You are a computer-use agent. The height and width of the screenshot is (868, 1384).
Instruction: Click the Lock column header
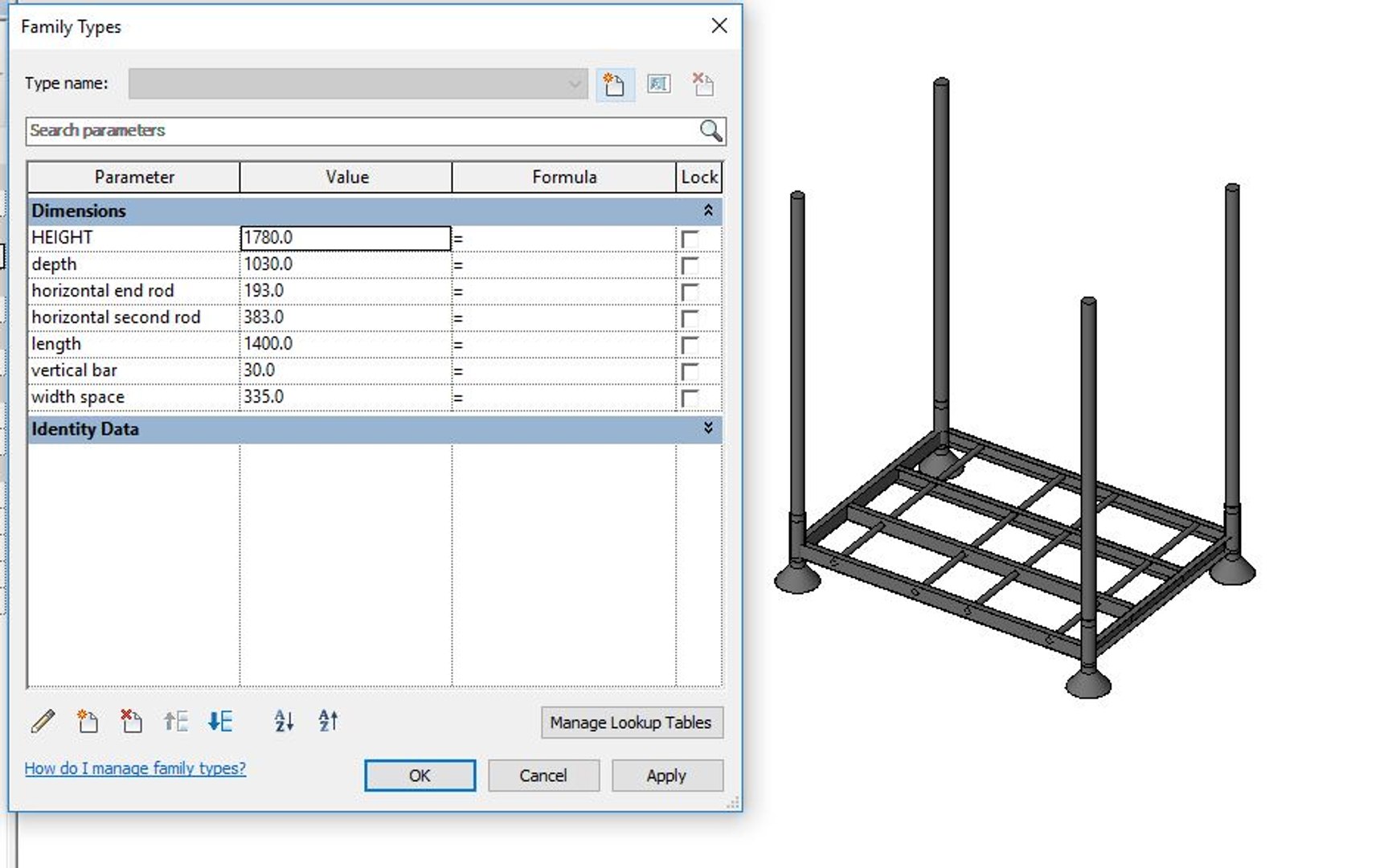[699, 177]
